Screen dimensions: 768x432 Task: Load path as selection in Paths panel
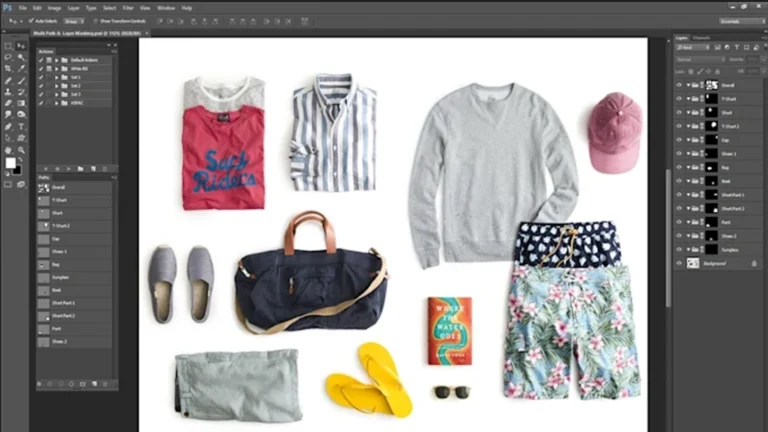[61, 384]
